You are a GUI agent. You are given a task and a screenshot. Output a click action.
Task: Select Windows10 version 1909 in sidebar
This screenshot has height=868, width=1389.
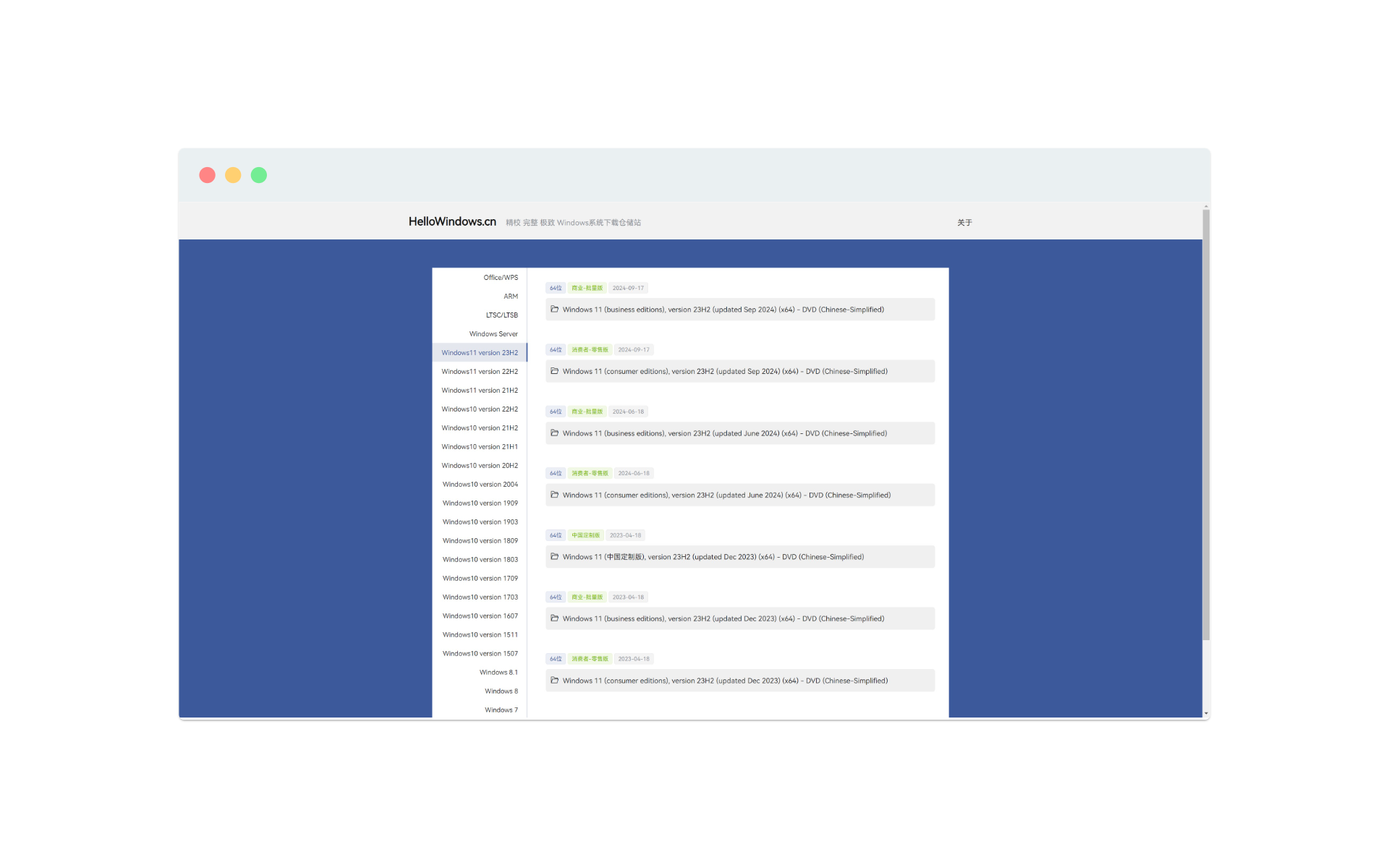pyautogui.click(x=480, y=503)
